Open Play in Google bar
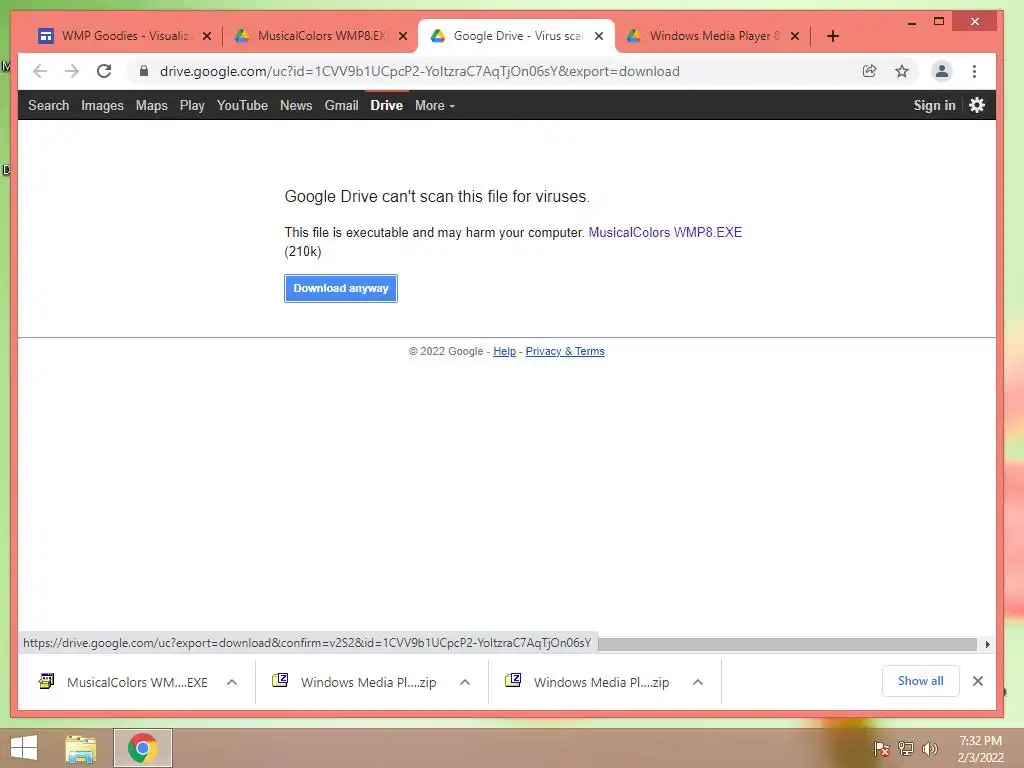Image resolution: width=1024 pixels, height=768 pixels. point(192,105)
